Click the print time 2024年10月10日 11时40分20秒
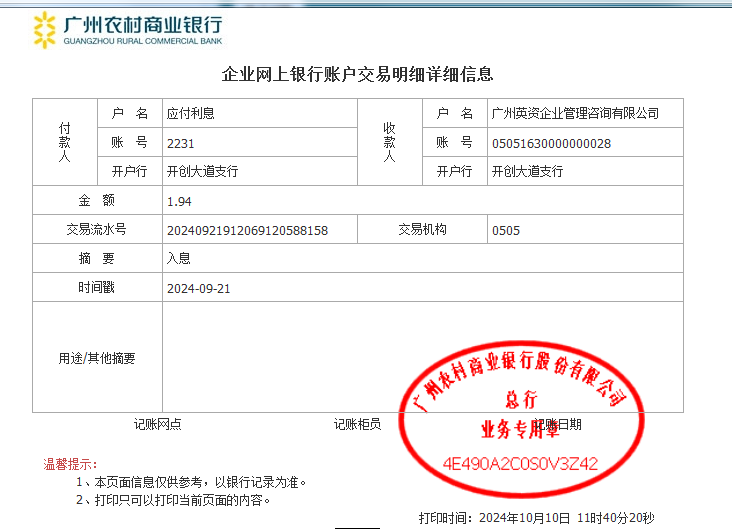Viewport: 732px width, 529px height. (567, 518)
